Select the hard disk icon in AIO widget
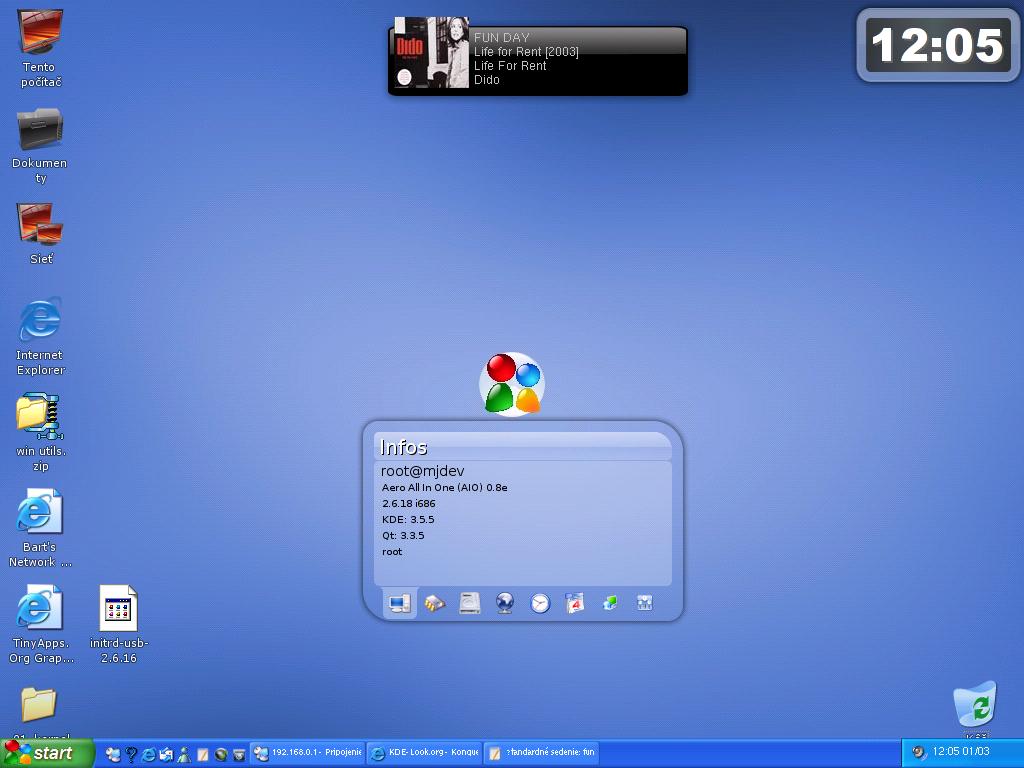 pos(470,603)
